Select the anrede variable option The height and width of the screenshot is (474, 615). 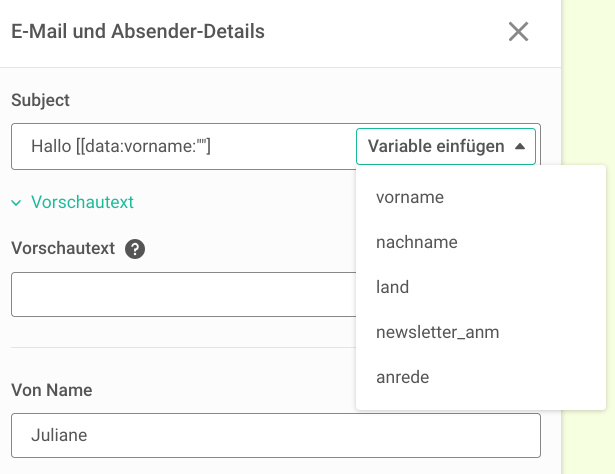point(403,377)
